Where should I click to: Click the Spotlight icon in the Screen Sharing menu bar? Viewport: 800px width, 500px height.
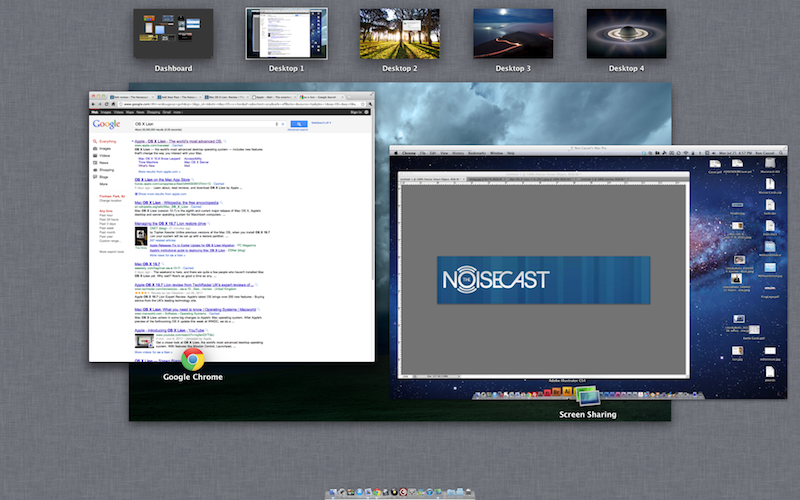click(782, 153)
